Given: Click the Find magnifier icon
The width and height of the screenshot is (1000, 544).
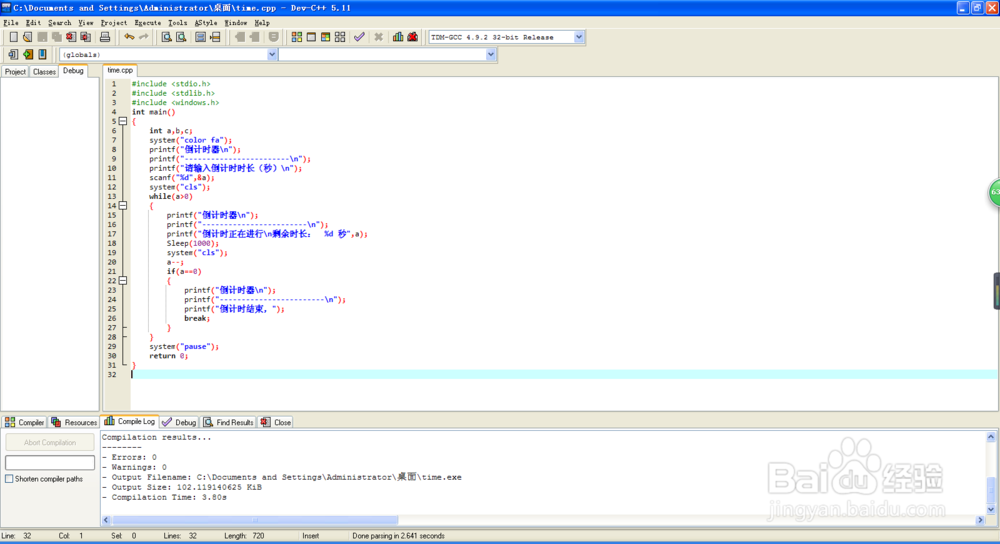Looking at the screenshot, I should [166, 37].
